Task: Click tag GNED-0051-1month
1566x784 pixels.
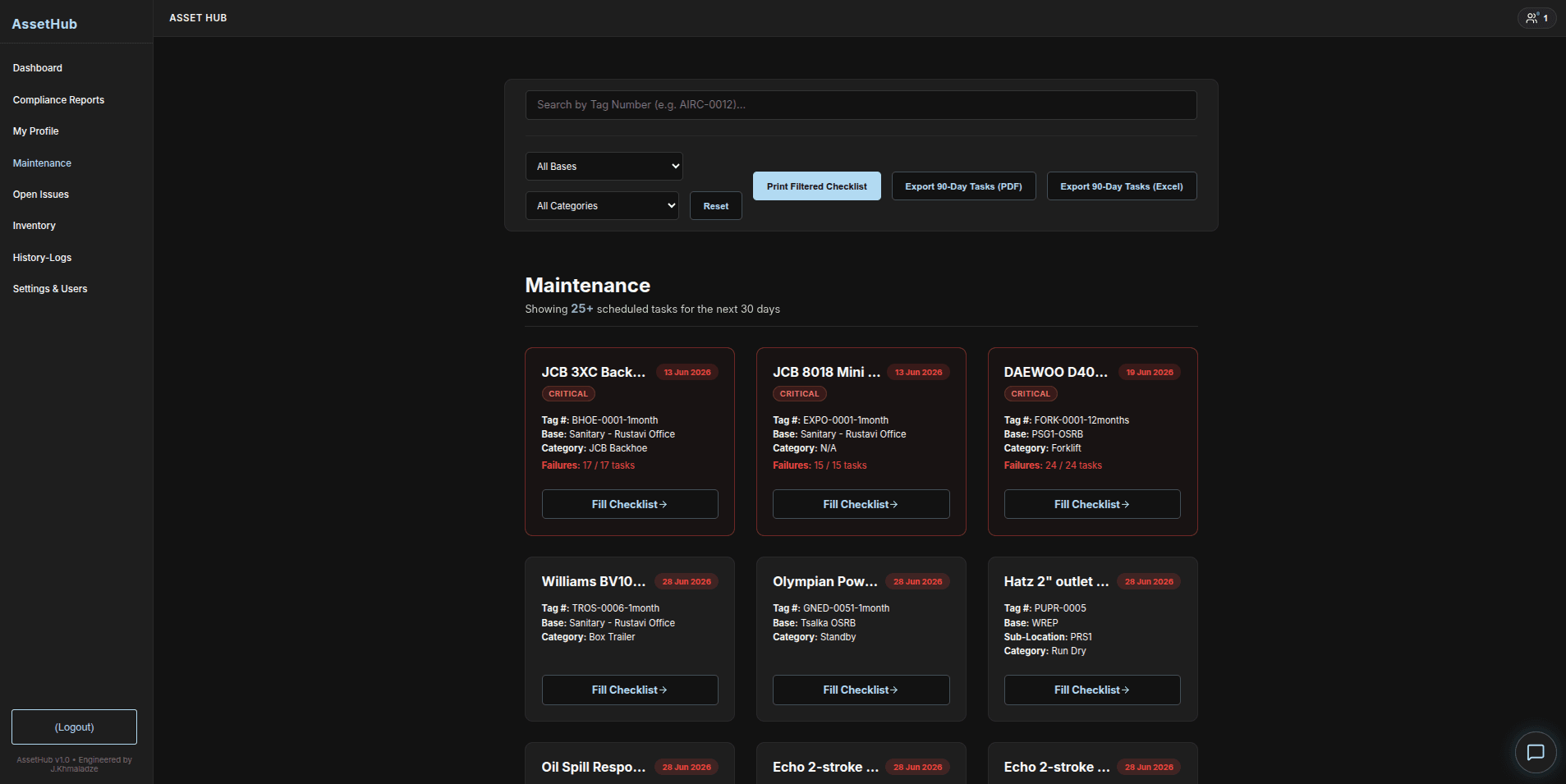Action: (x=847, y=608)
